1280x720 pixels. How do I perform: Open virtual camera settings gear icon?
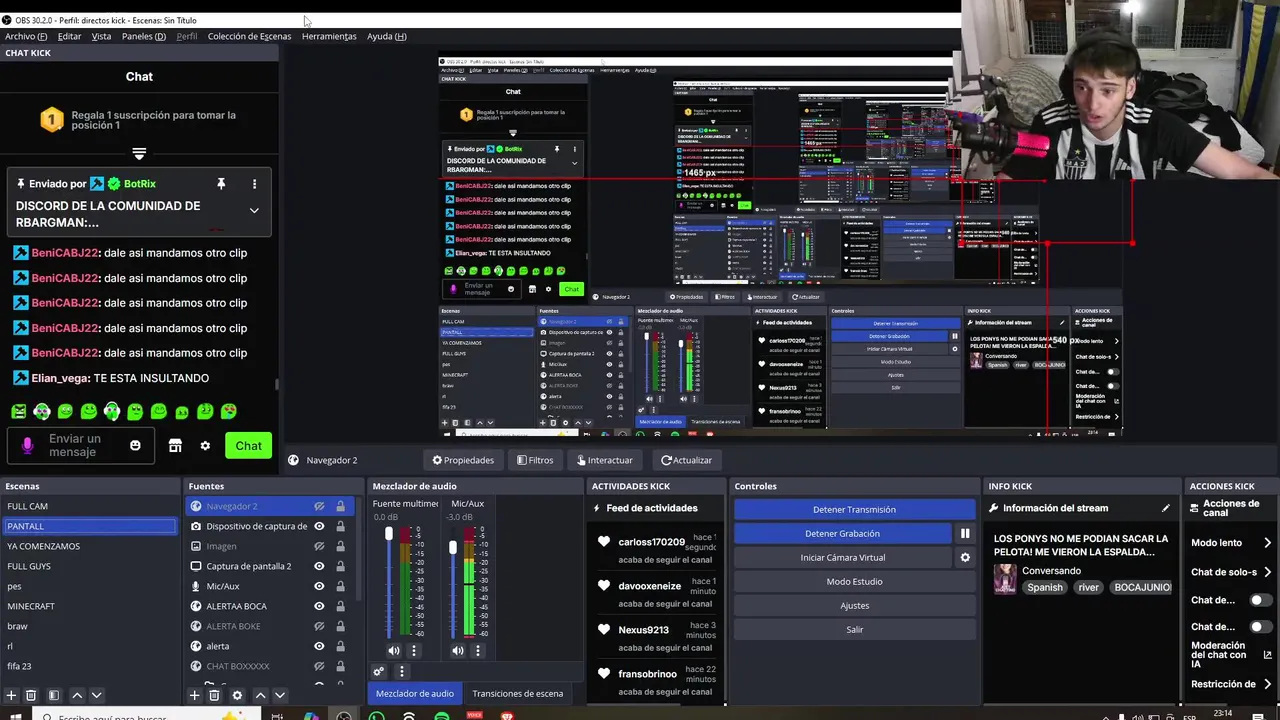pyautogui.click(x=965, y=558)
